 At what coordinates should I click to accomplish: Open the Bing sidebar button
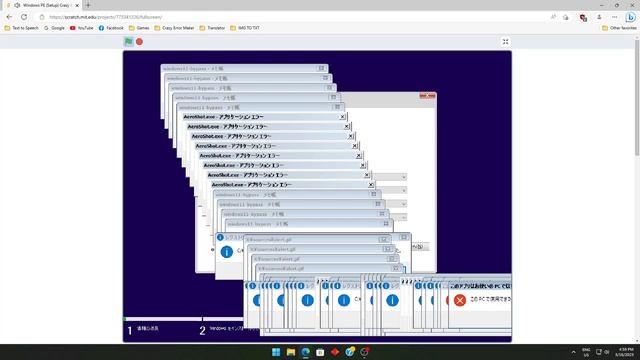point(631,17)
